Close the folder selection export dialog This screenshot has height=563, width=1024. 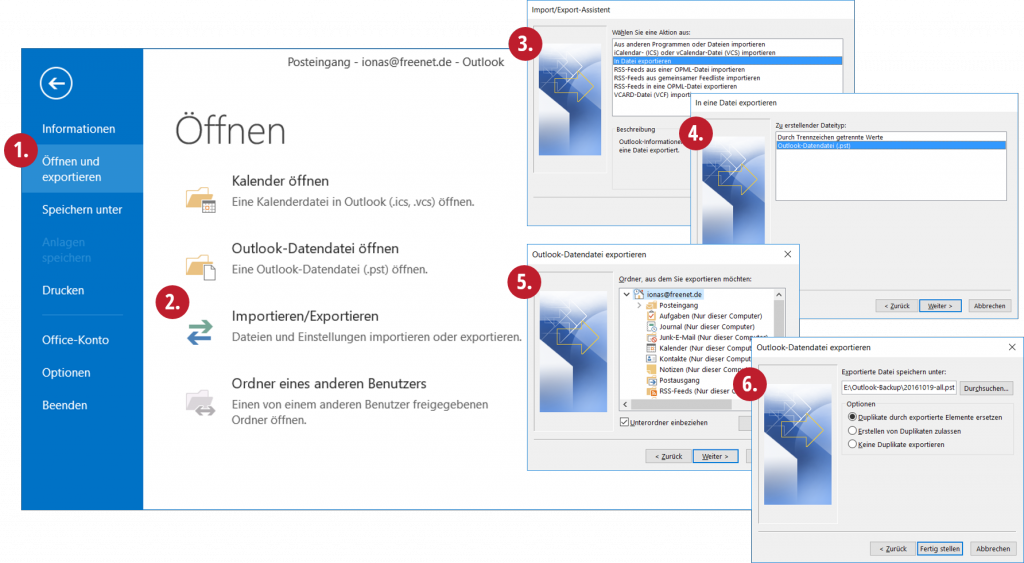(x=787, y=254)
